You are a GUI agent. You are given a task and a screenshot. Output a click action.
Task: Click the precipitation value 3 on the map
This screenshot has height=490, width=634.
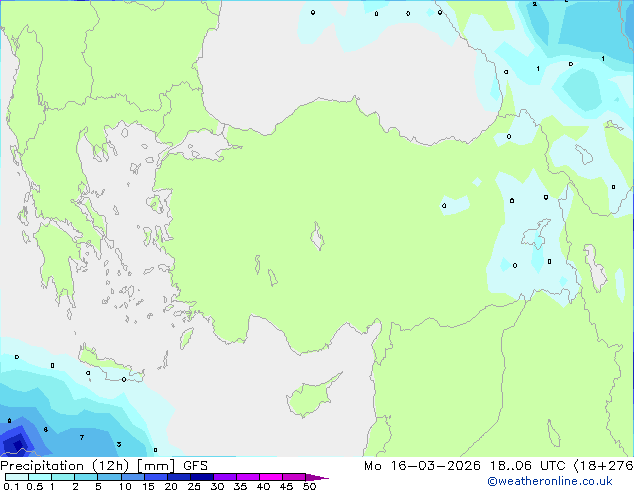pyautogui.click(x=119, y=444)
